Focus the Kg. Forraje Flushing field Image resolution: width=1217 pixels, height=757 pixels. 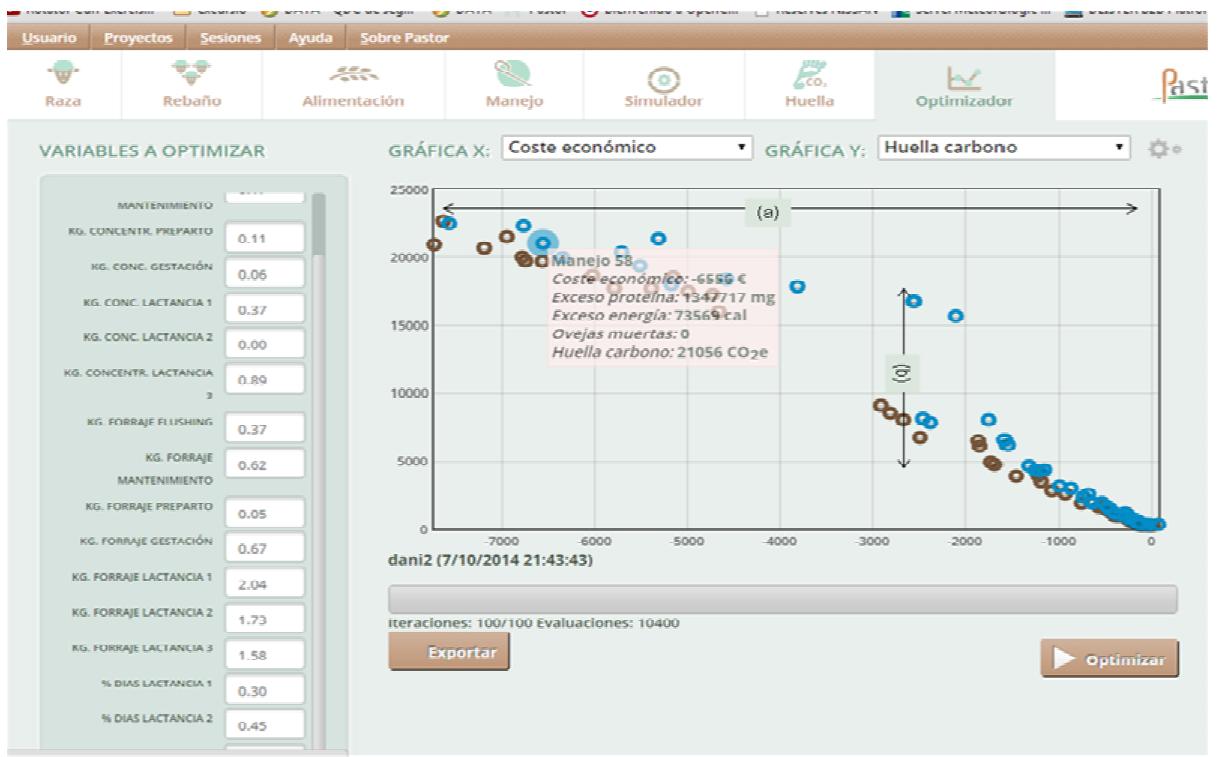[264, 430]
